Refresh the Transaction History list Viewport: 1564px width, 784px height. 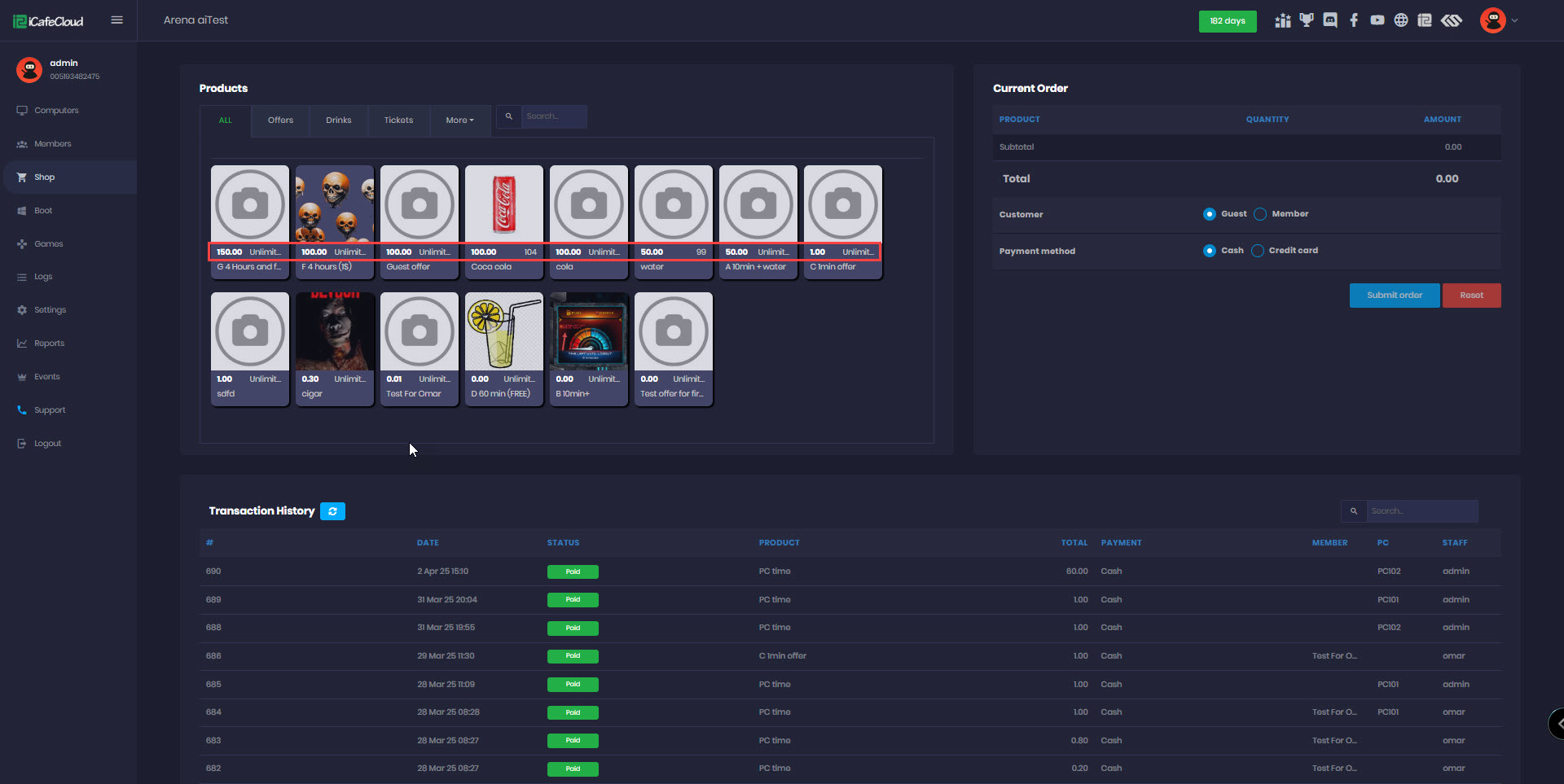point(332,511)
